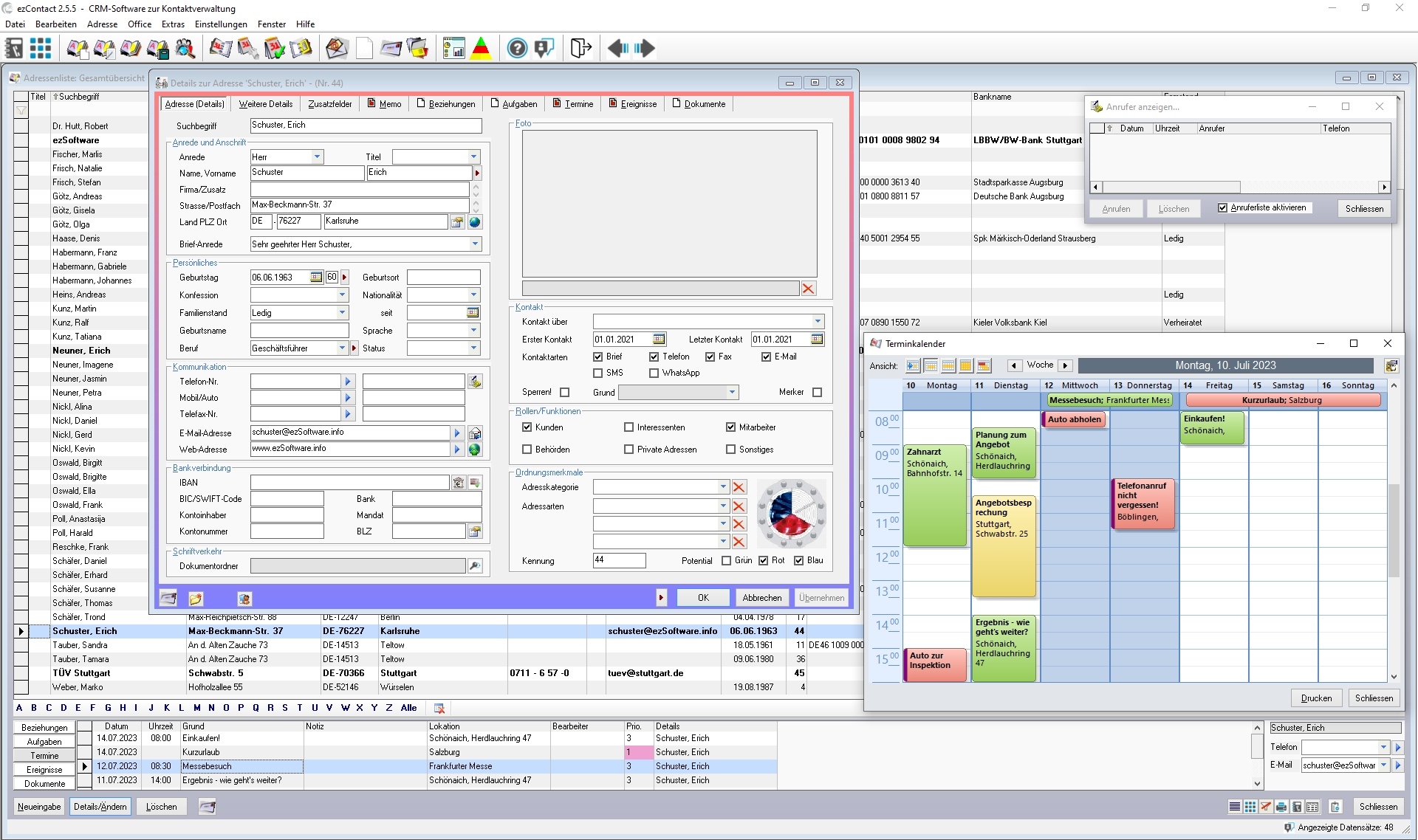This screenshot has width=1418, height=840.
Task: Toggle the WhatsApp contact checkbox
Action: point(654,373)
